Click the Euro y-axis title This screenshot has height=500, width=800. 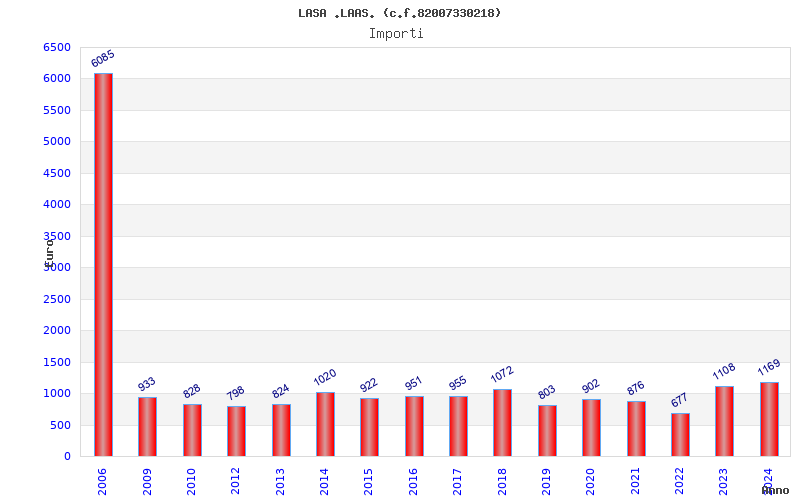[49, 253]
